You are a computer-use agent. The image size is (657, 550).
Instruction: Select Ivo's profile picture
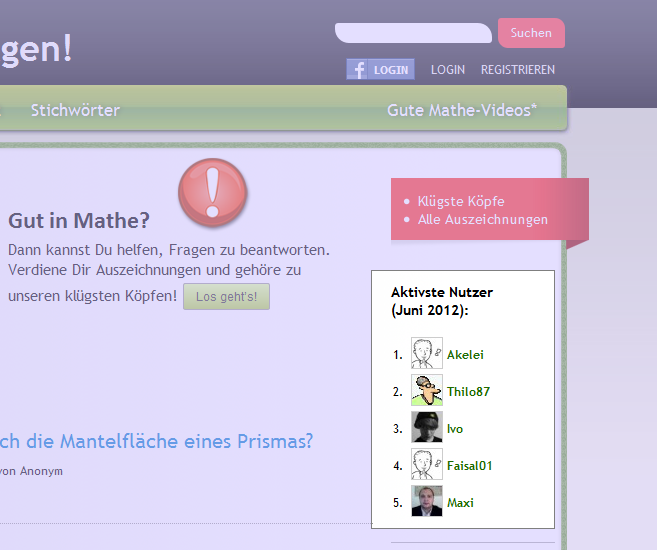coord(426,428)
